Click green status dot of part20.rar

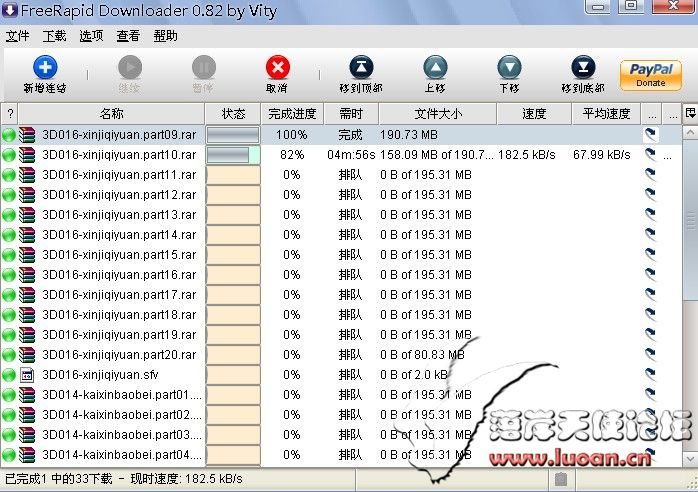pos(9,355)
